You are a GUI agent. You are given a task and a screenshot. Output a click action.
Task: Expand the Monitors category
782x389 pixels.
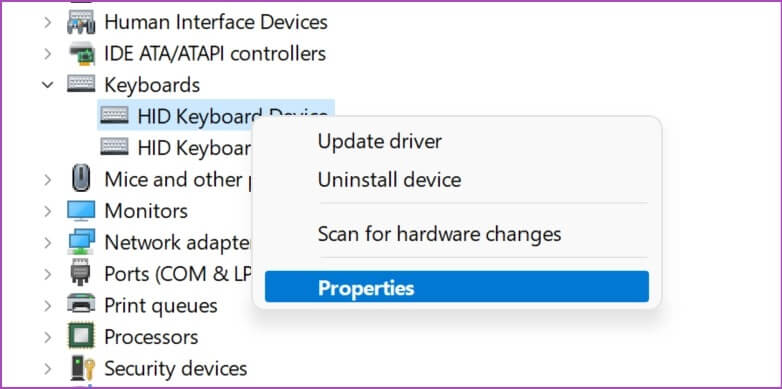click(x=47, y=211)
